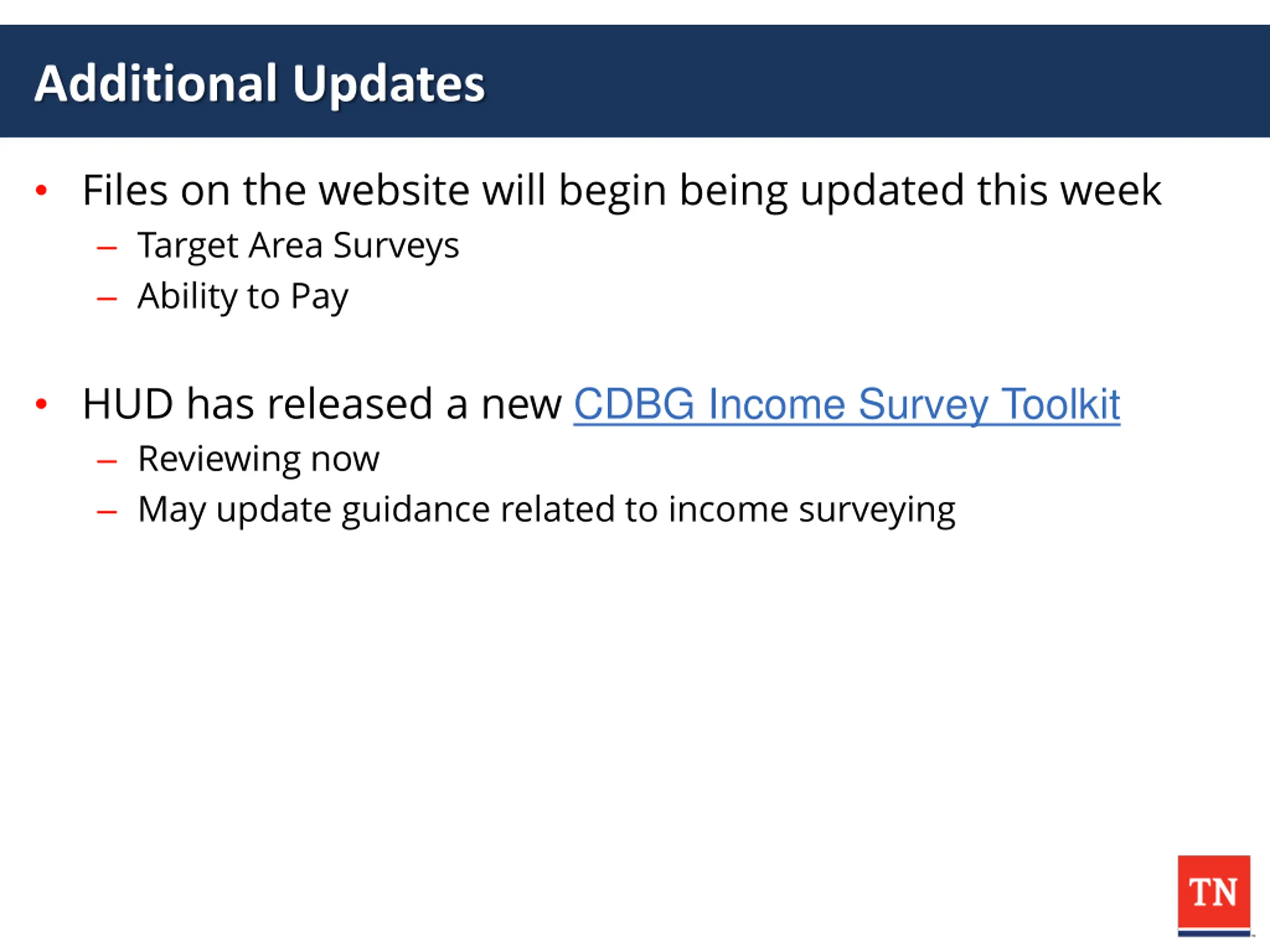The height and width of the screenshot is (952, 1270).
Task: Click the red dash before 'Ability to Pay'
Action: click(107, 298)
